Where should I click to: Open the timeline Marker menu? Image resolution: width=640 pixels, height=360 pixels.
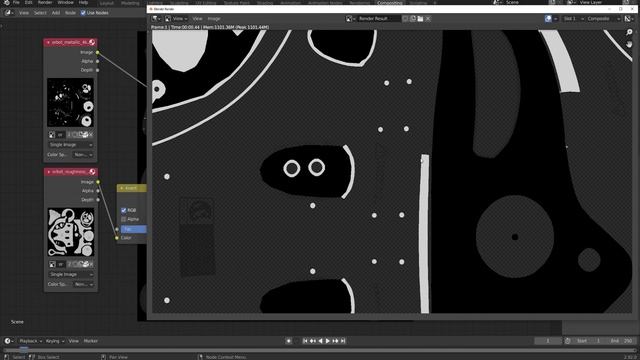(x=91, y=341)
